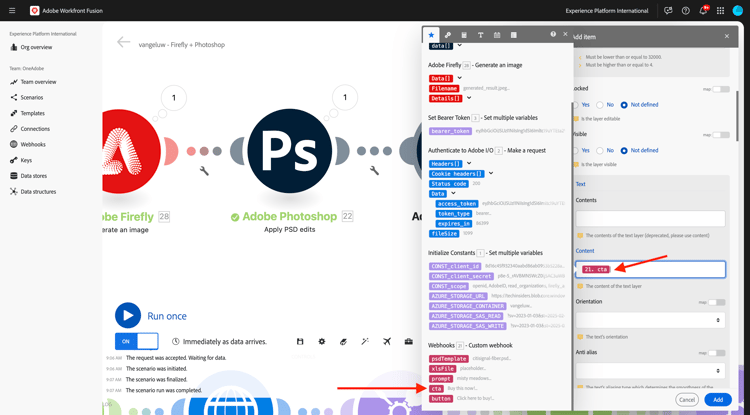
Task: Open the briefcase tools icon
Action: [408, 341]
